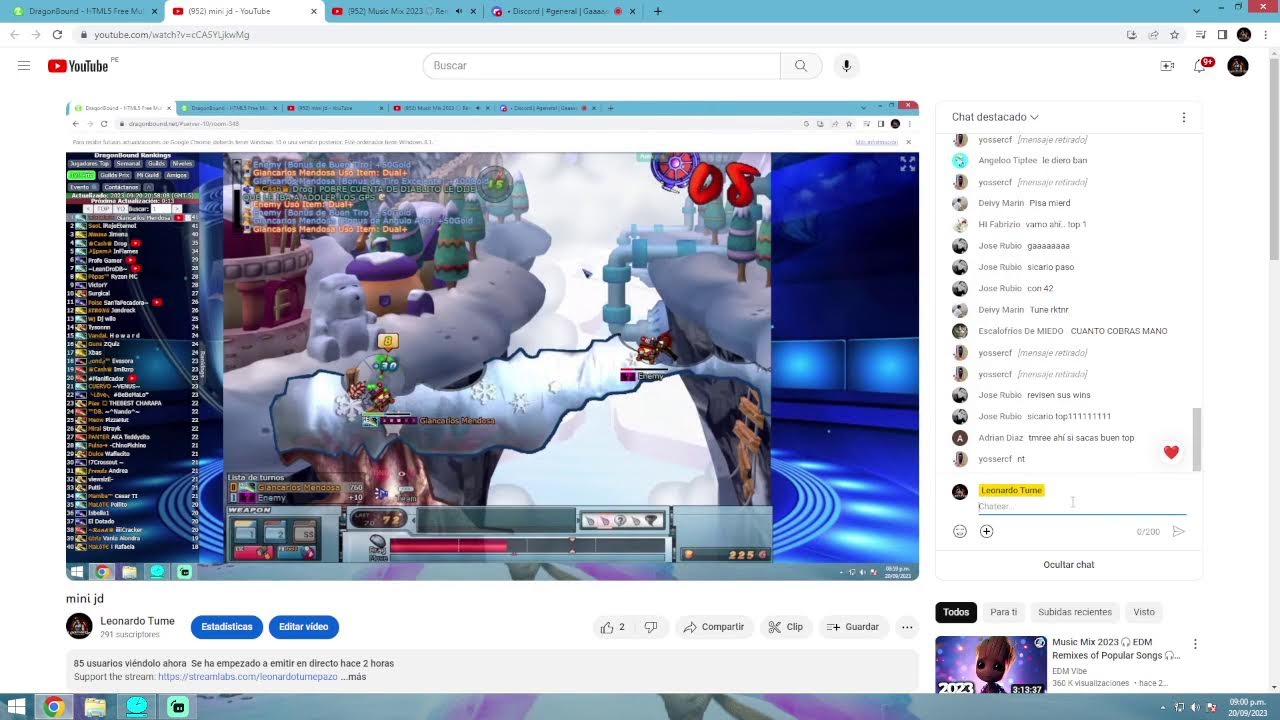1280x720 pixels.
Task: Expand the Chat destacado dropdown
Action: pyautogui.click(x=995, y=117)
